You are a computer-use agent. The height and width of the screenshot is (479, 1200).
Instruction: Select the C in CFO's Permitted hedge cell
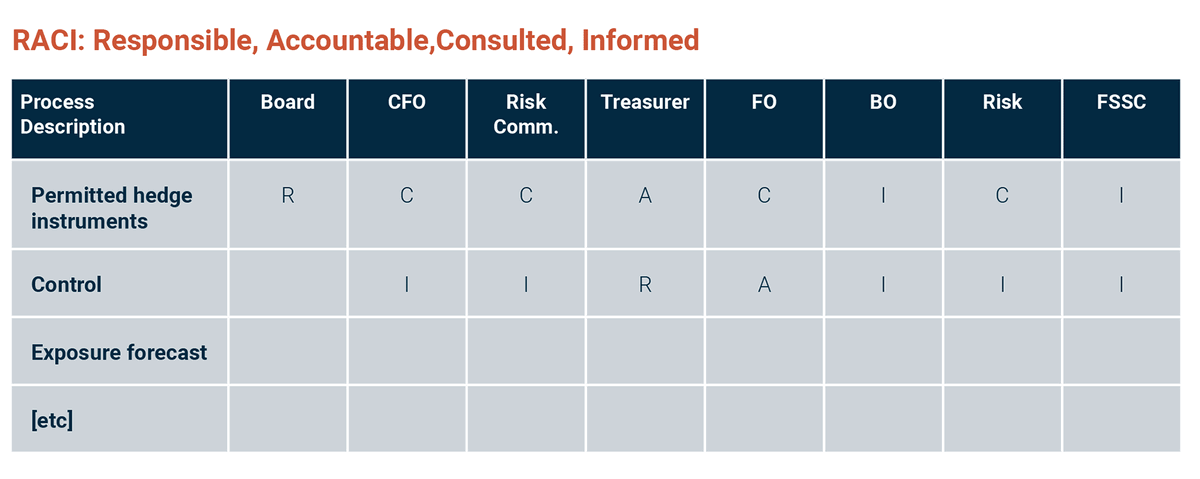click(x=406, y=196)
